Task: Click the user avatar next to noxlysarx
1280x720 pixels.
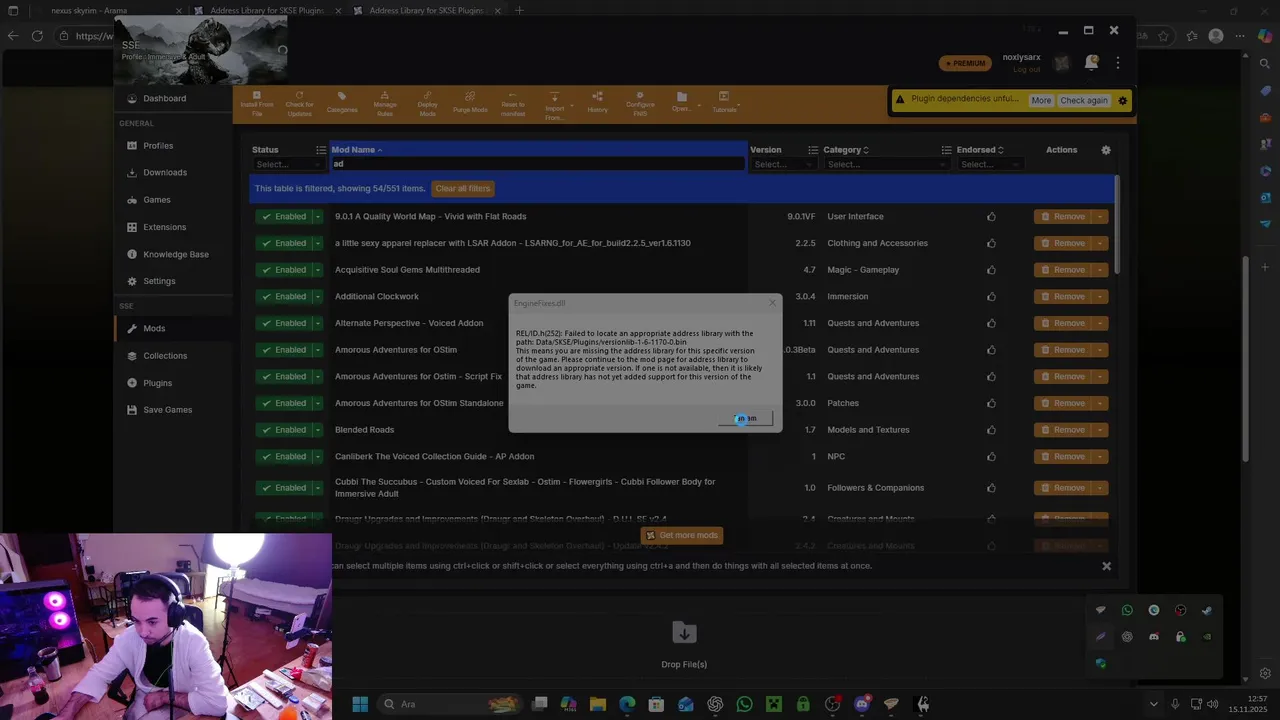Action: coord(1062,63)
